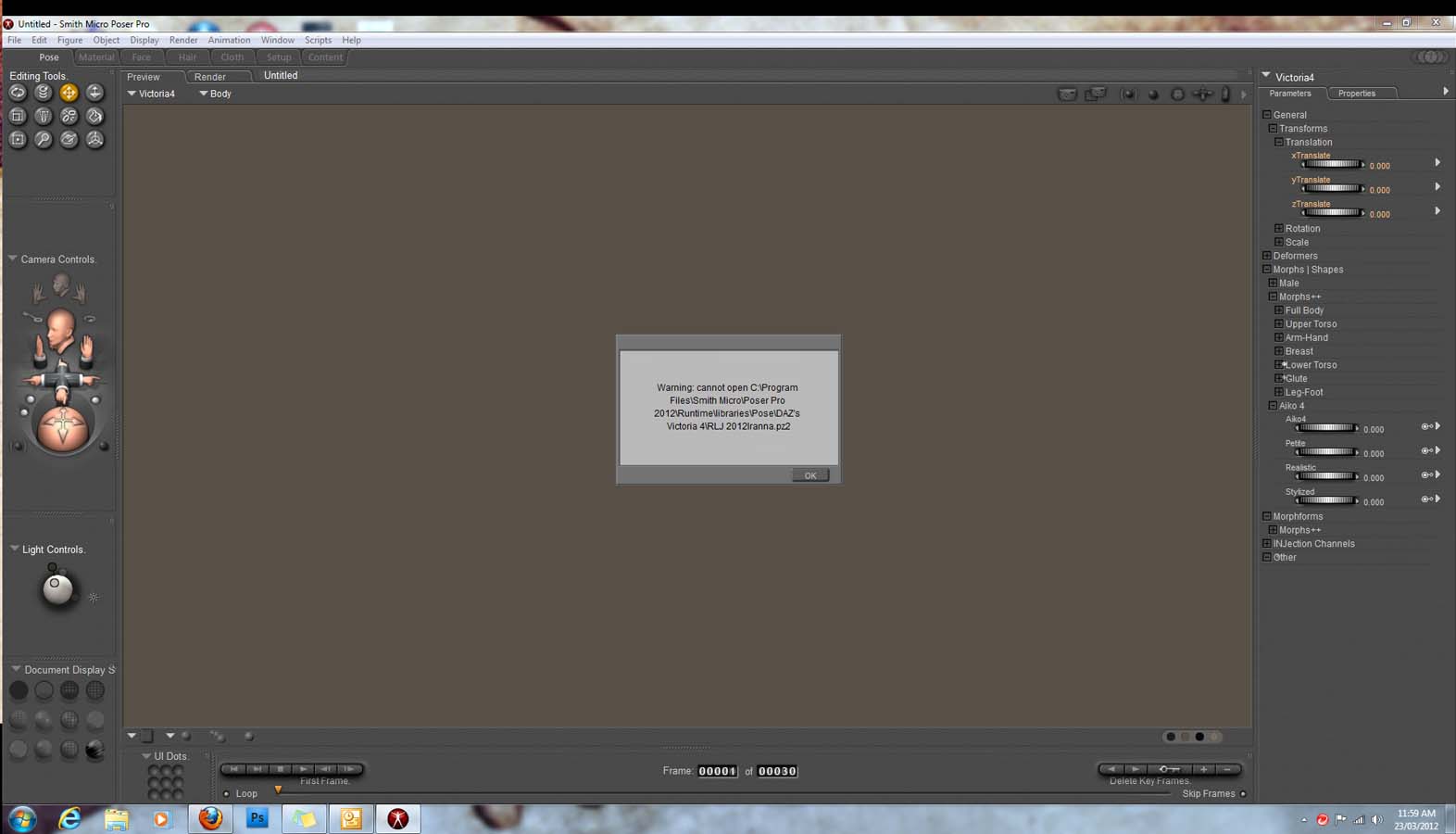Screen dimensions: 1456x834
Task: Click the Play button in animation controls
Action: 303,769
